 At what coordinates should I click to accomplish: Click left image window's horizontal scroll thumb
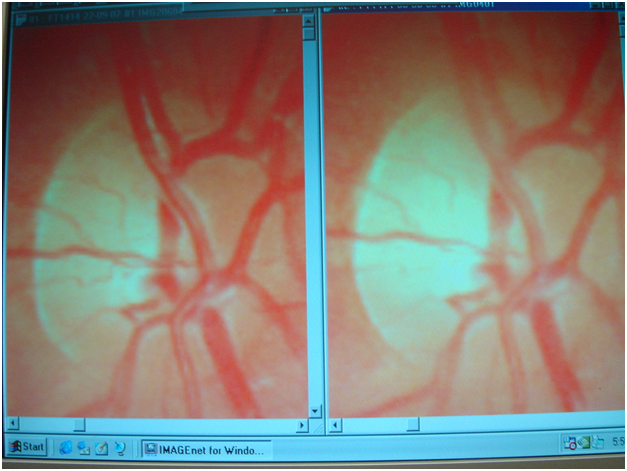[x=77, y=424]
